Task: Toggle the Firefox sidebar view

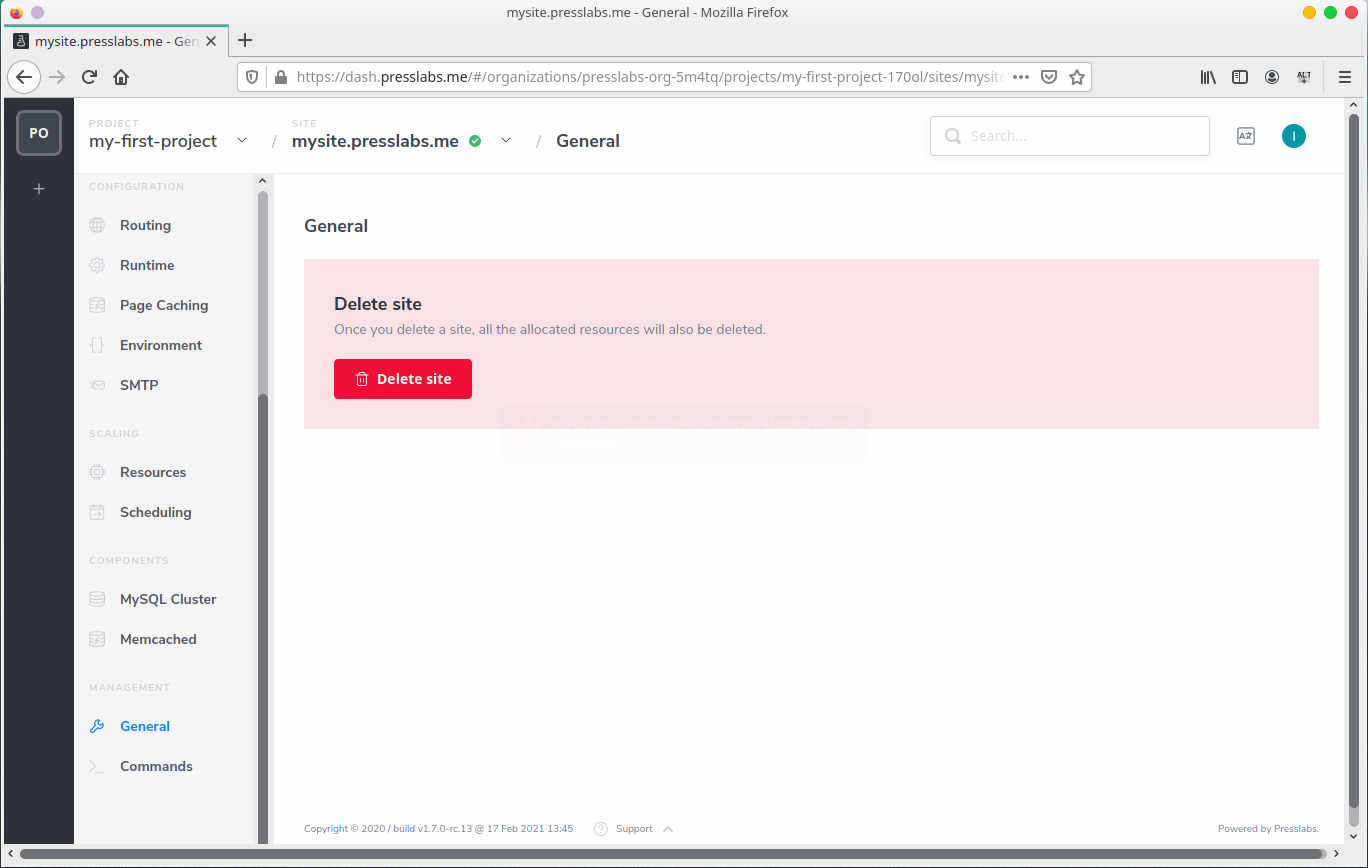Action: (1239, 77)
